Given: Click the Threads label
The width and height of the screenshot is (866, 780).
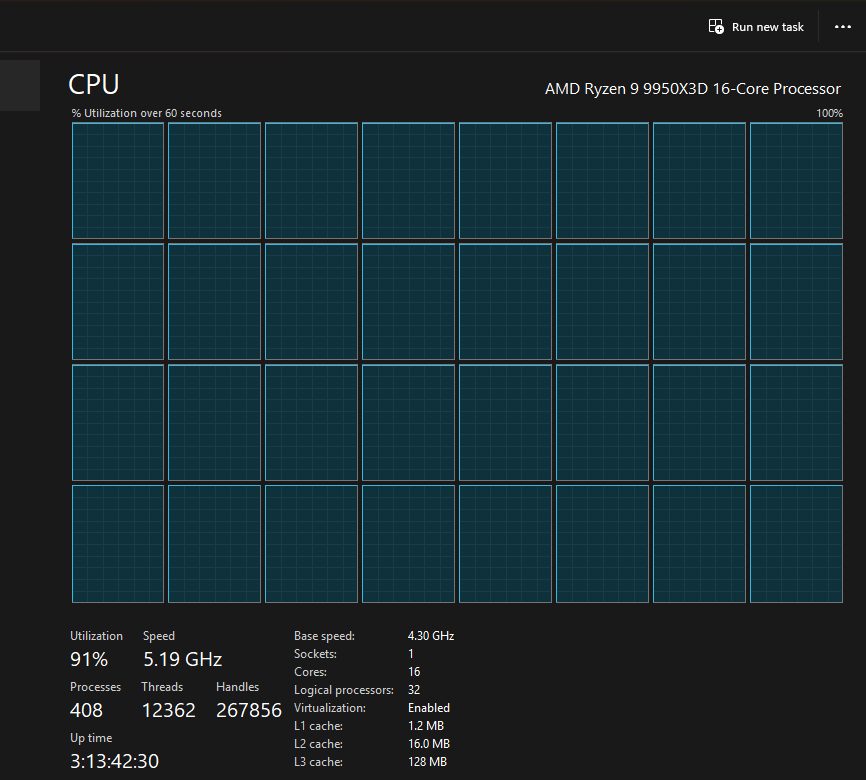Looking at the screenshot, I should [162, 687].
